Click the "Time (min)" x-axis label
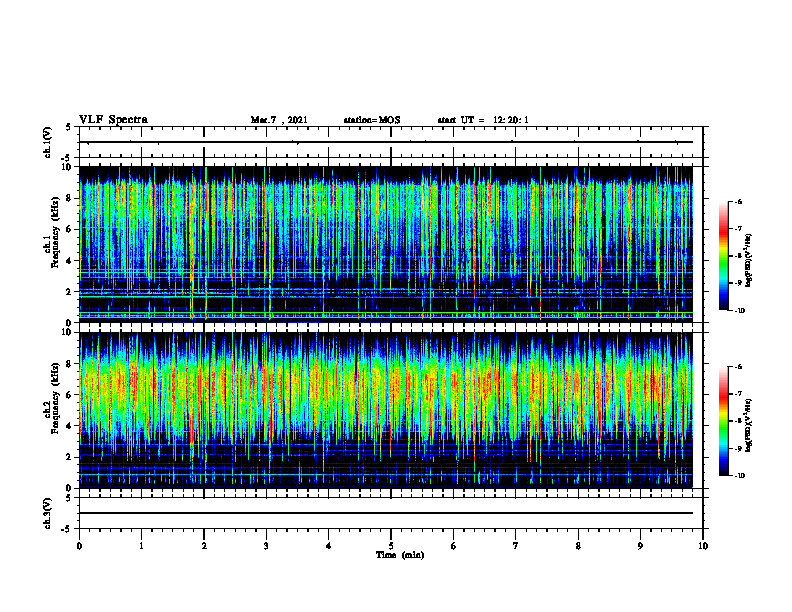The height and width of the screenshot is (612, 792). [x=400, y=555]
